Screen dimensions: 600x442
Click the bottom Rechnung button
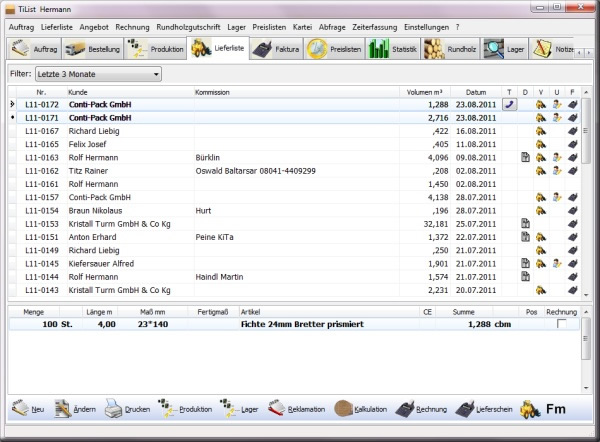421,409
